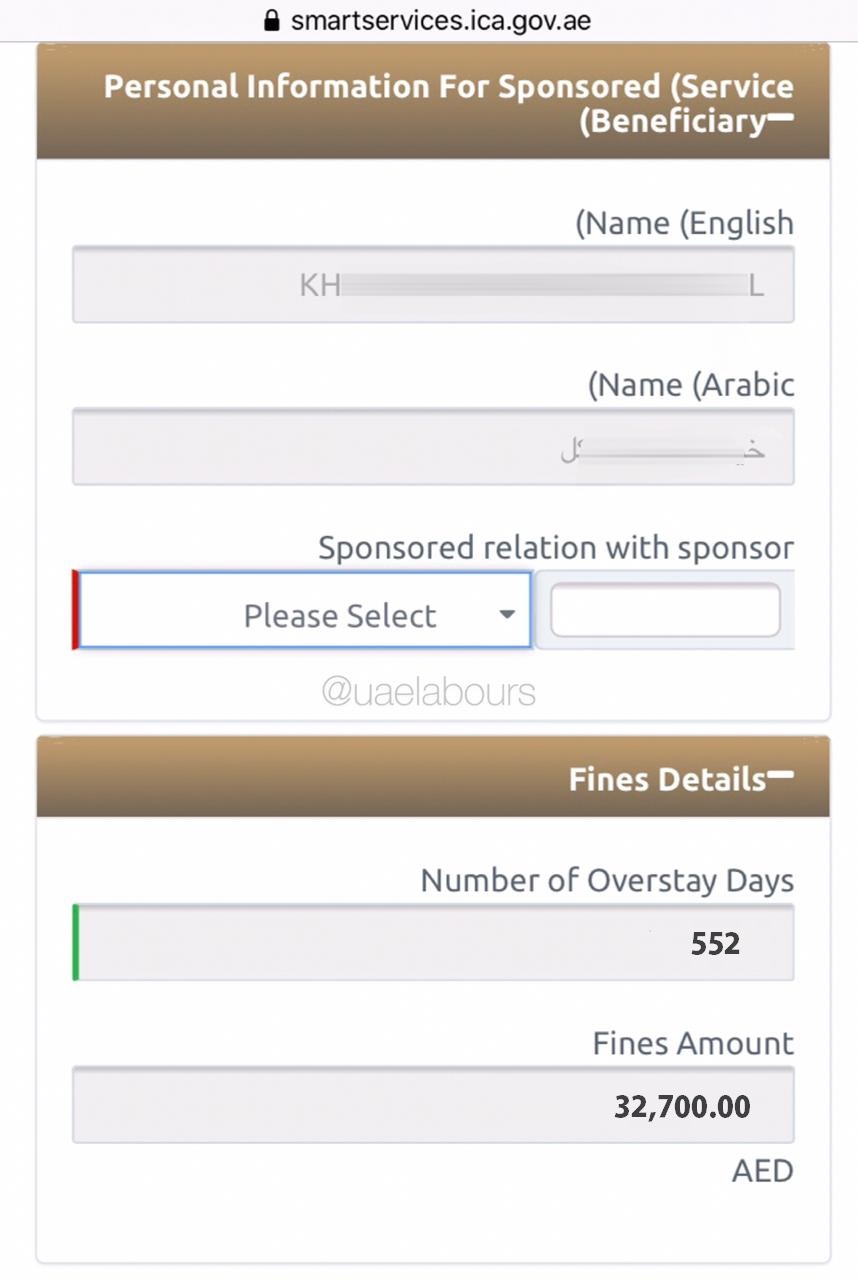Focus the Name (English) text field
858x1280 pixels.
tap(433, 285)
